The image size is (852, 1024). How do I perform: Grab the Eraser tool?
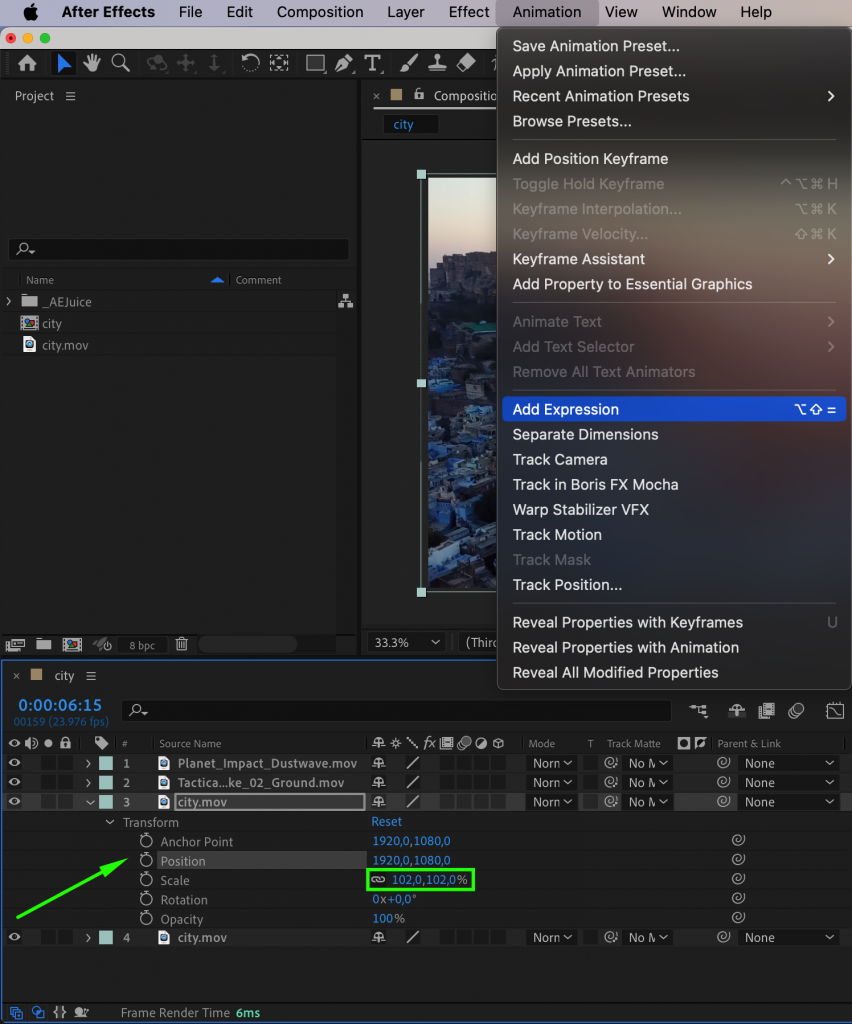(x=466, y=63)
